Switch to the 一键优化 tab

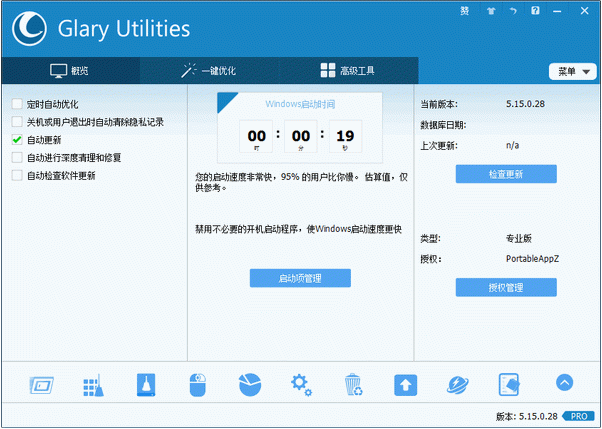point(208,71)
